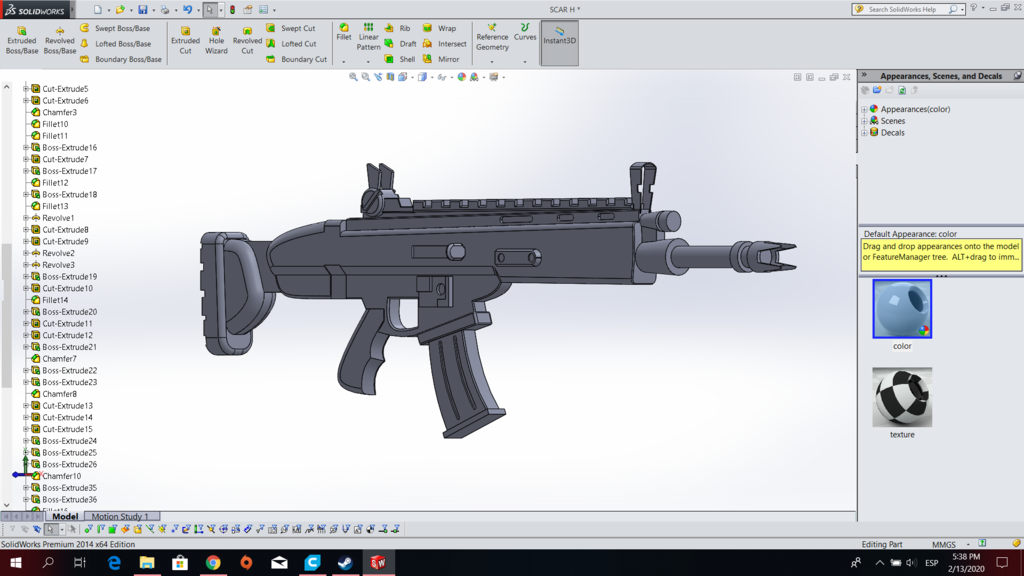Expand the Cut-Extrude5 feature
Viewport: 1024px width, 576px height.
[26, 89]
